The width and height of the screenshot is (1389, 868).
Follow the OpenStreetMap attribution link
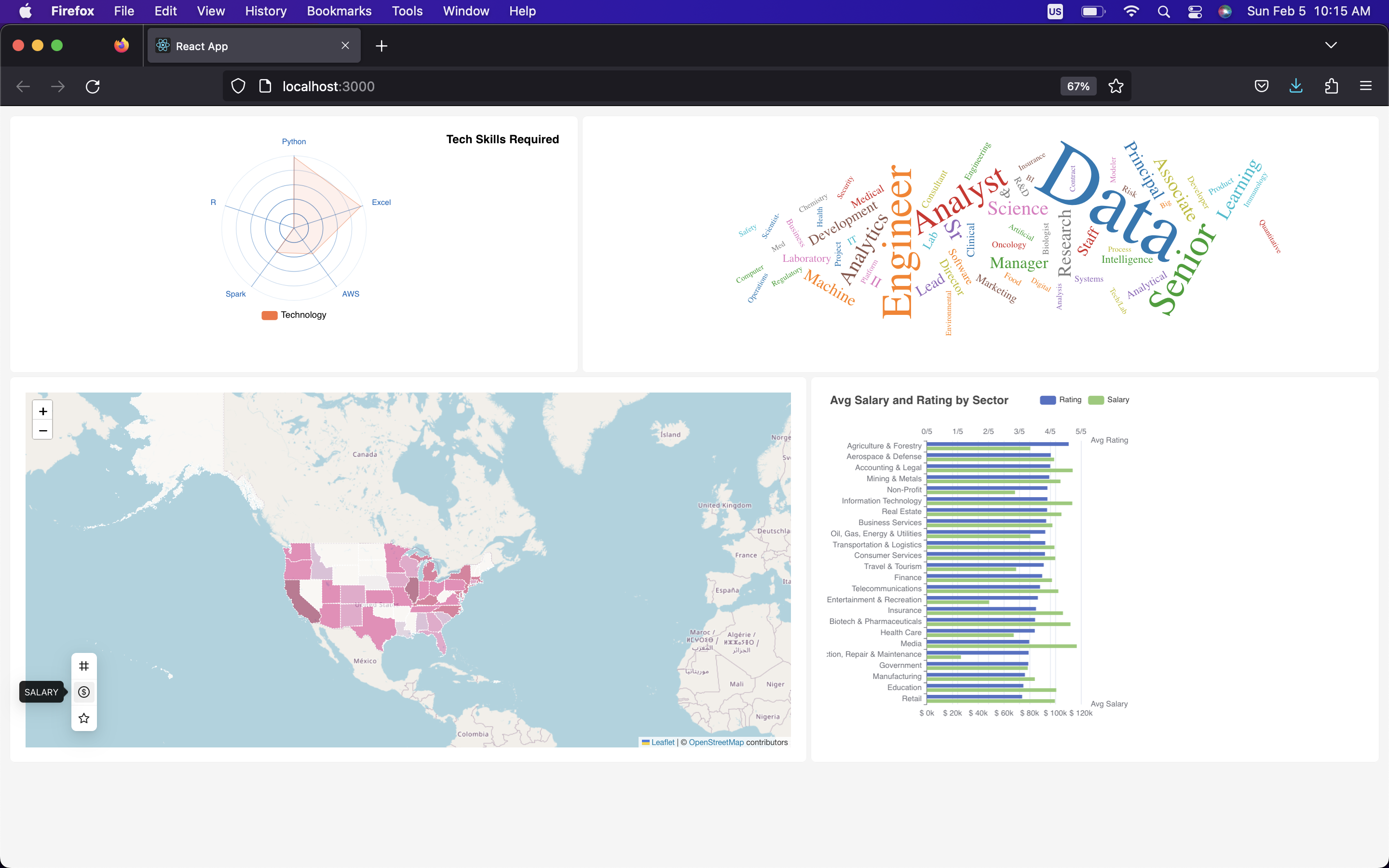(x=716, y=742)
